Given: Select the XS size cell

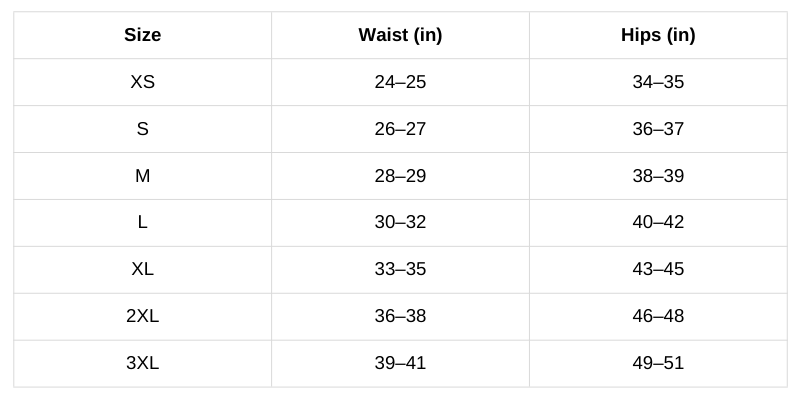Looking at the screenshot, I should (142, 82).
